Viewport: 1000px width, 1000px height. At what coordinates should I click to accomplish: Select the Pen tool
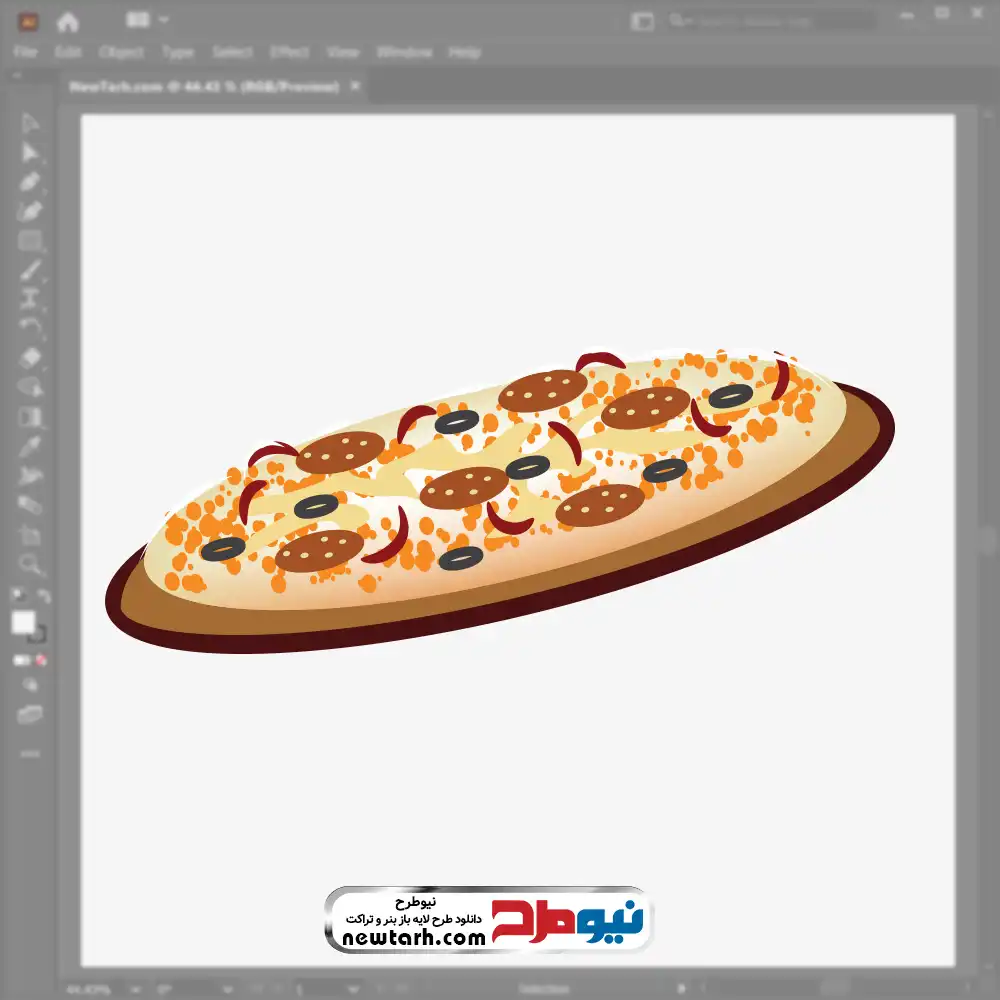[x=30, y=182]
